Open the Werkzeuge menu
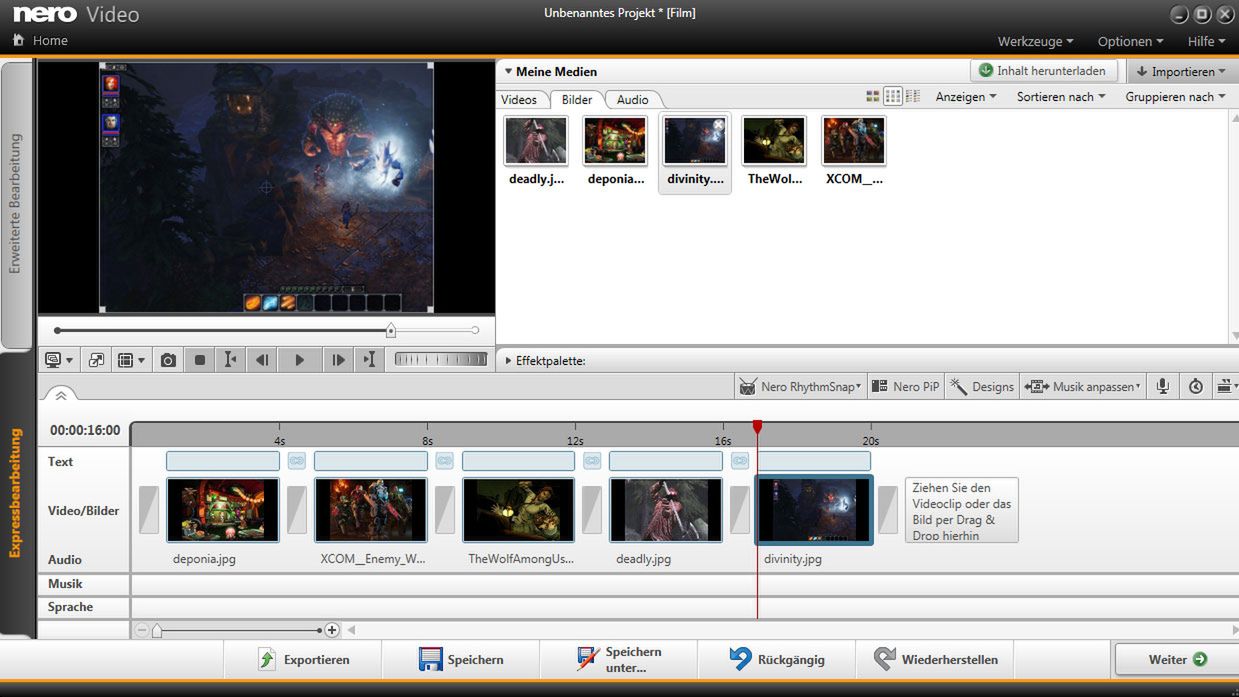 (x=1035, y=41)
